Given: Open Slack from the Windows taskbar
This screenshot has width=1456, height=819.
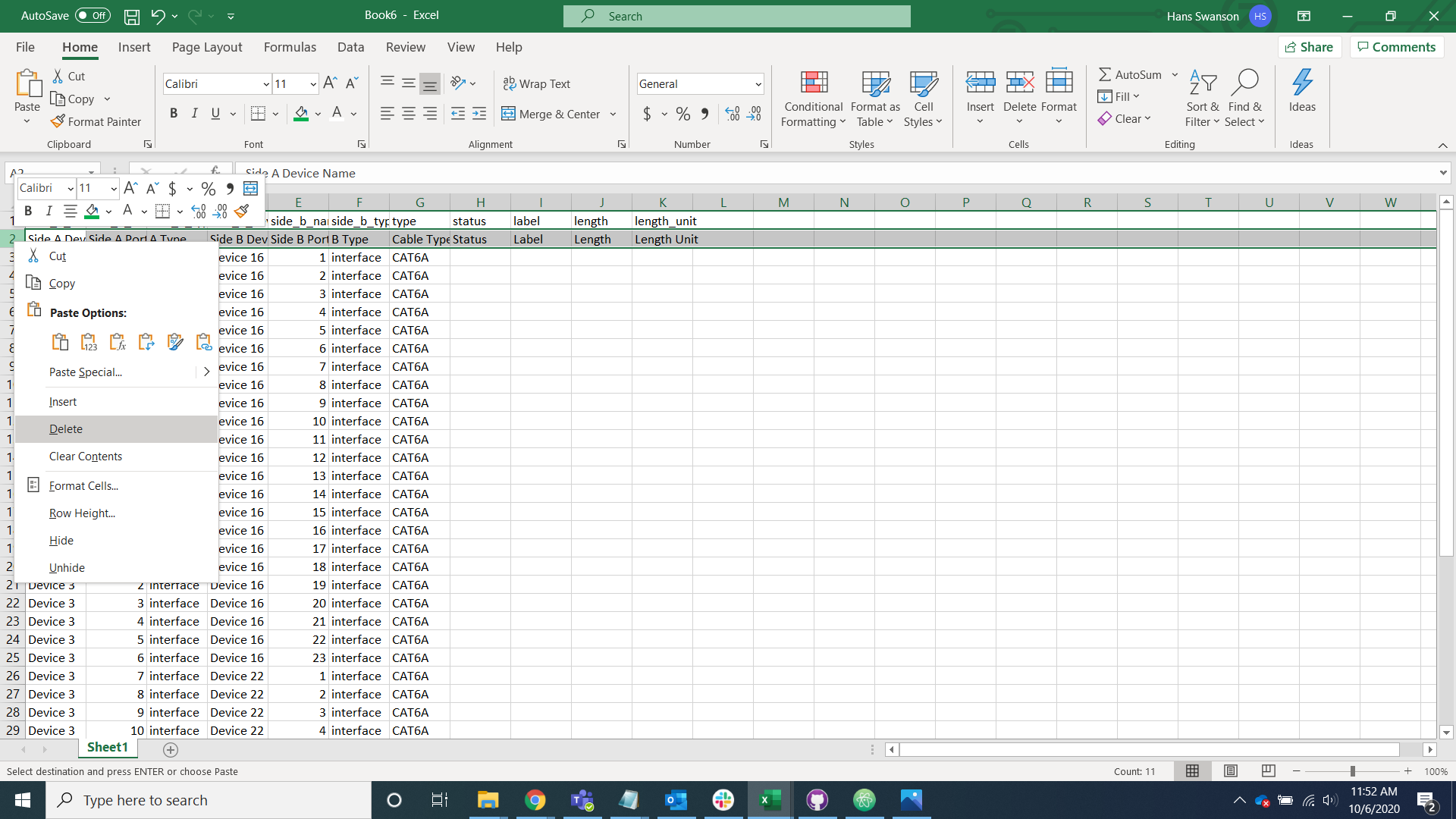Looking at the screenshot, I should pos(723,800).
